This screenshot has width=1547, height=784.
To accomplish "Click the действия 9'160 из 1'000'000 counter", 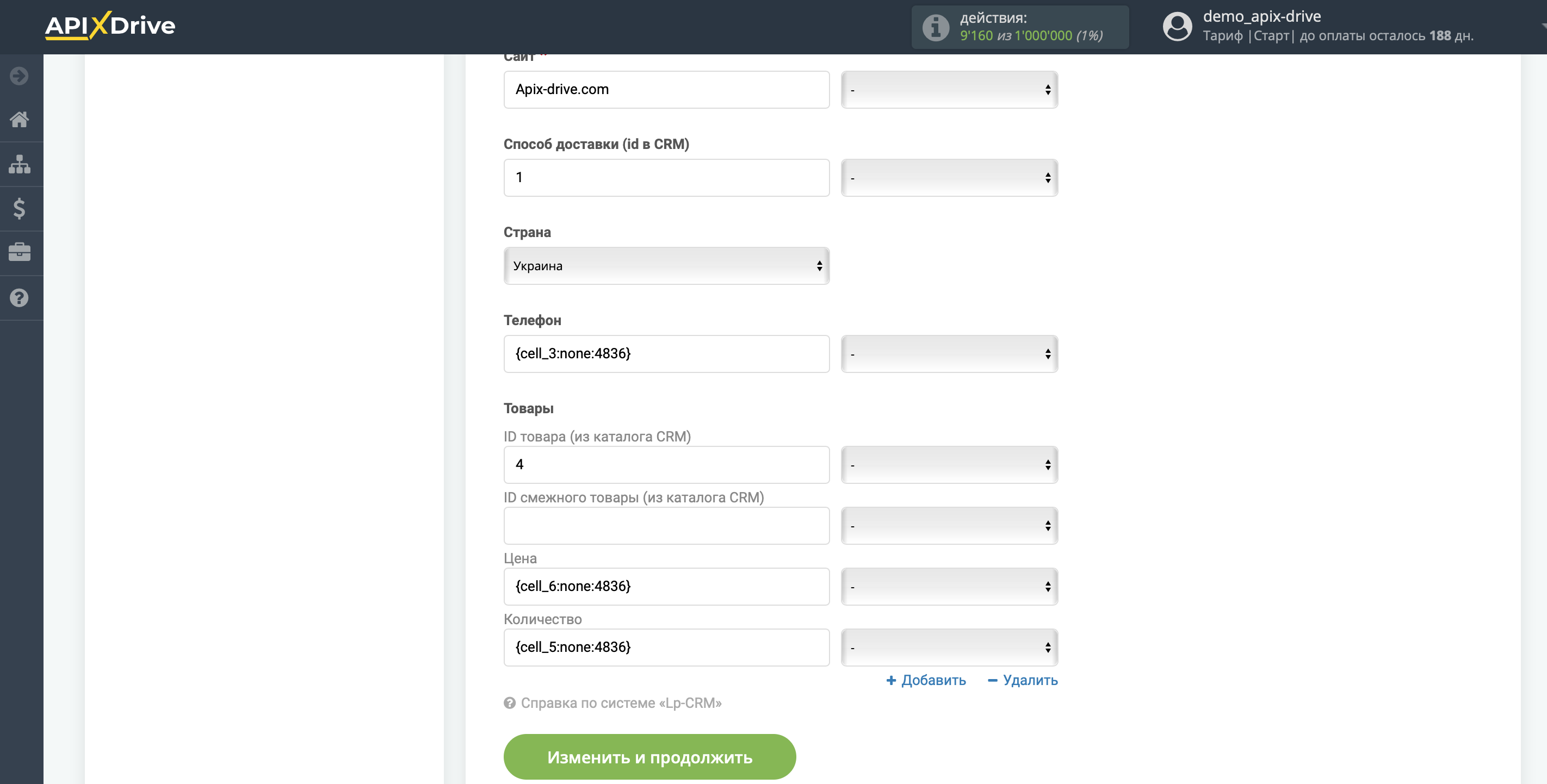I will click(x=1020, y=27).
